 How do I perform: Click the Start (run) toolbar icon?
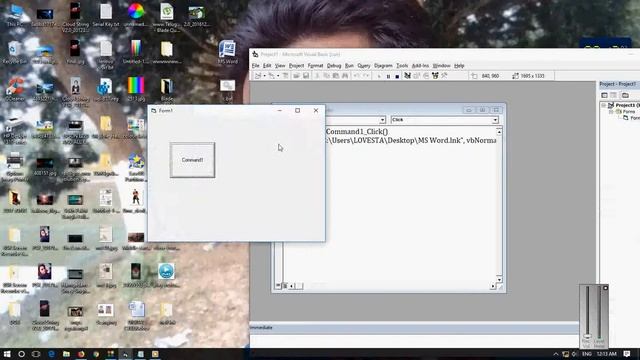(x=379, y=76)
